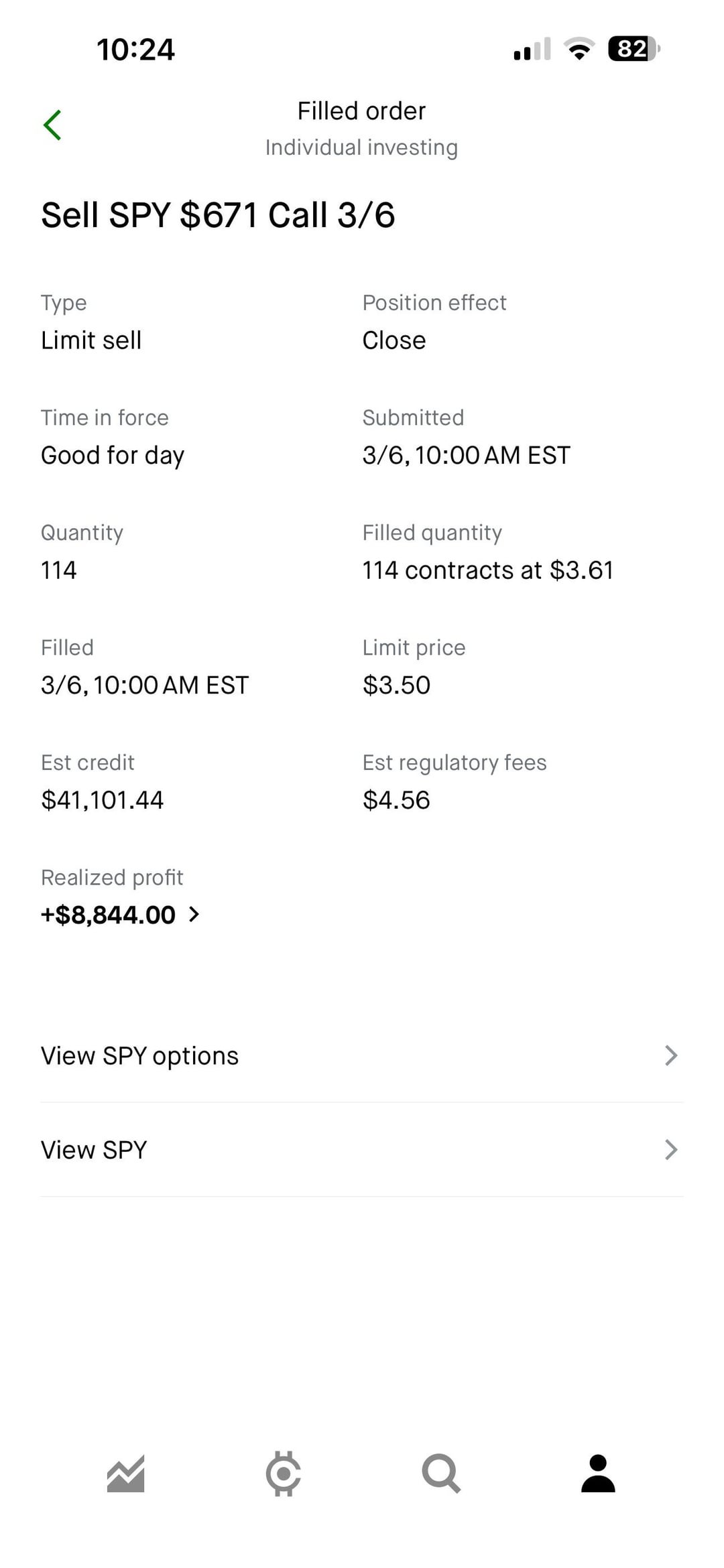Tap the 10:24 clock in status bar
Viewport: 724px width, 1568px height.
(135, 50)
